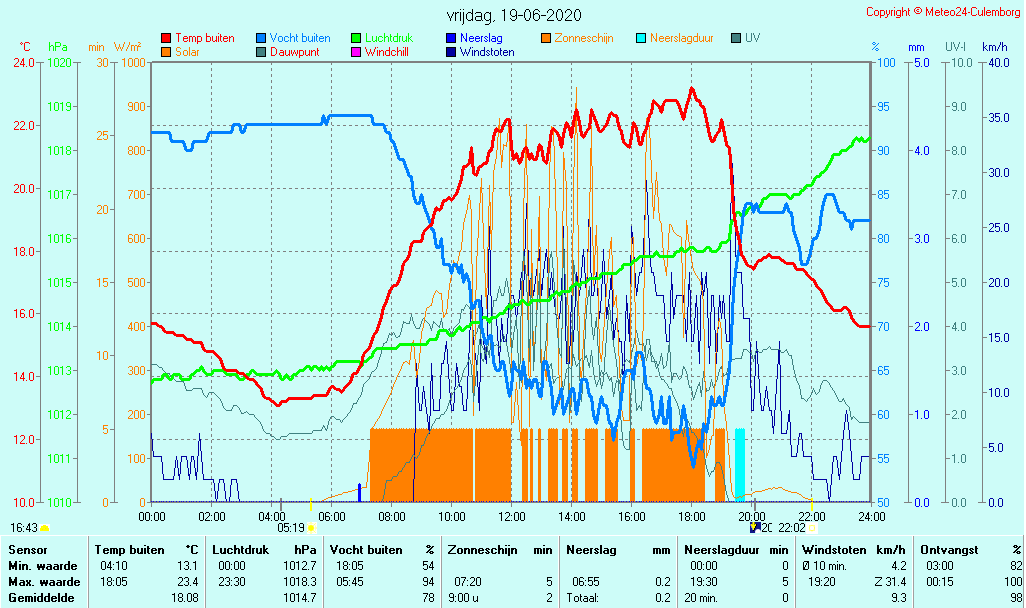Viewport: 1026px width, 608px height.
Task: Click the blue Vocht buiten legend swatch
Action: point(261,38)
